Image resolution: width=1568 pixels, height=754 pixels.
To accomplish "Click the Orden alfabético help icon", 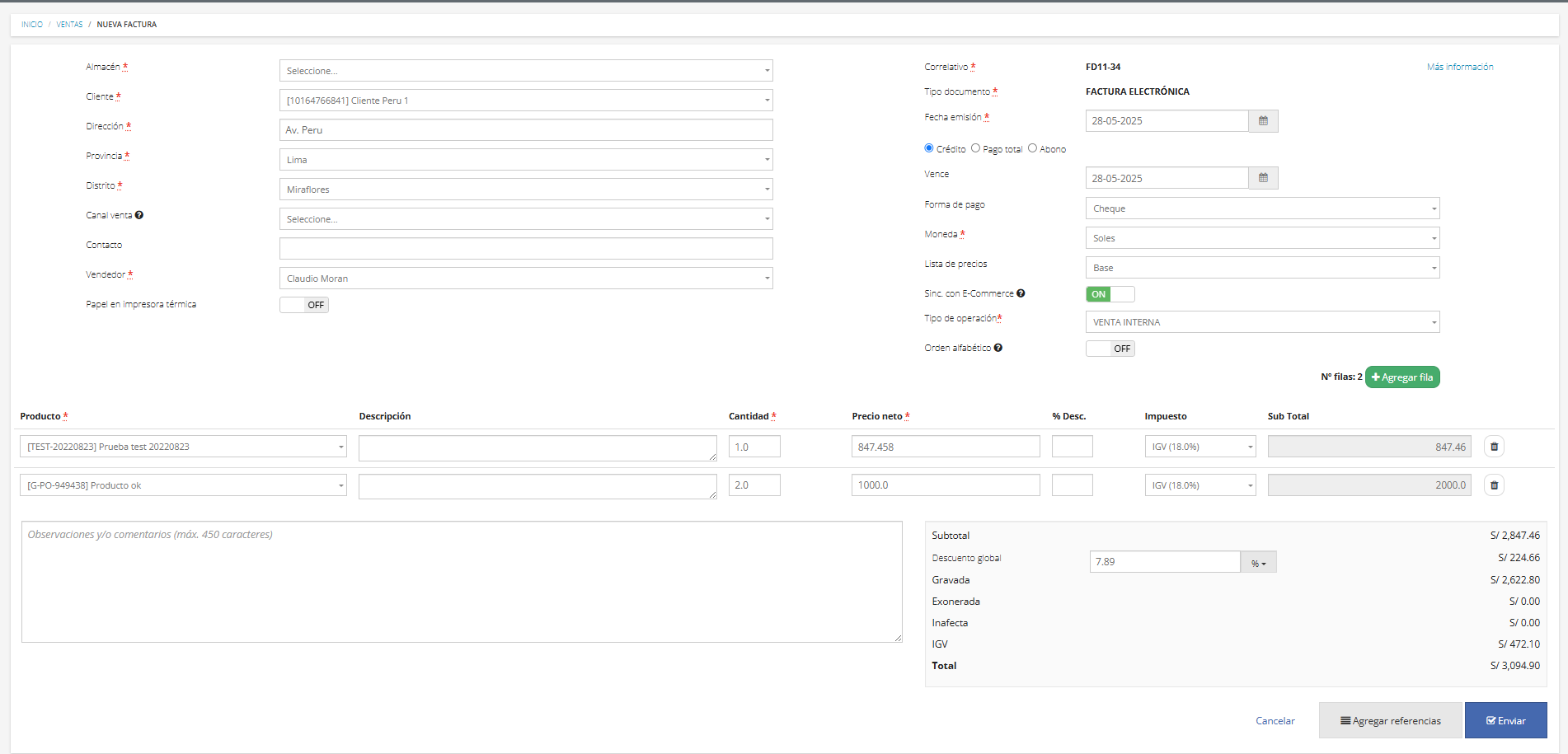I will (998, 348).
